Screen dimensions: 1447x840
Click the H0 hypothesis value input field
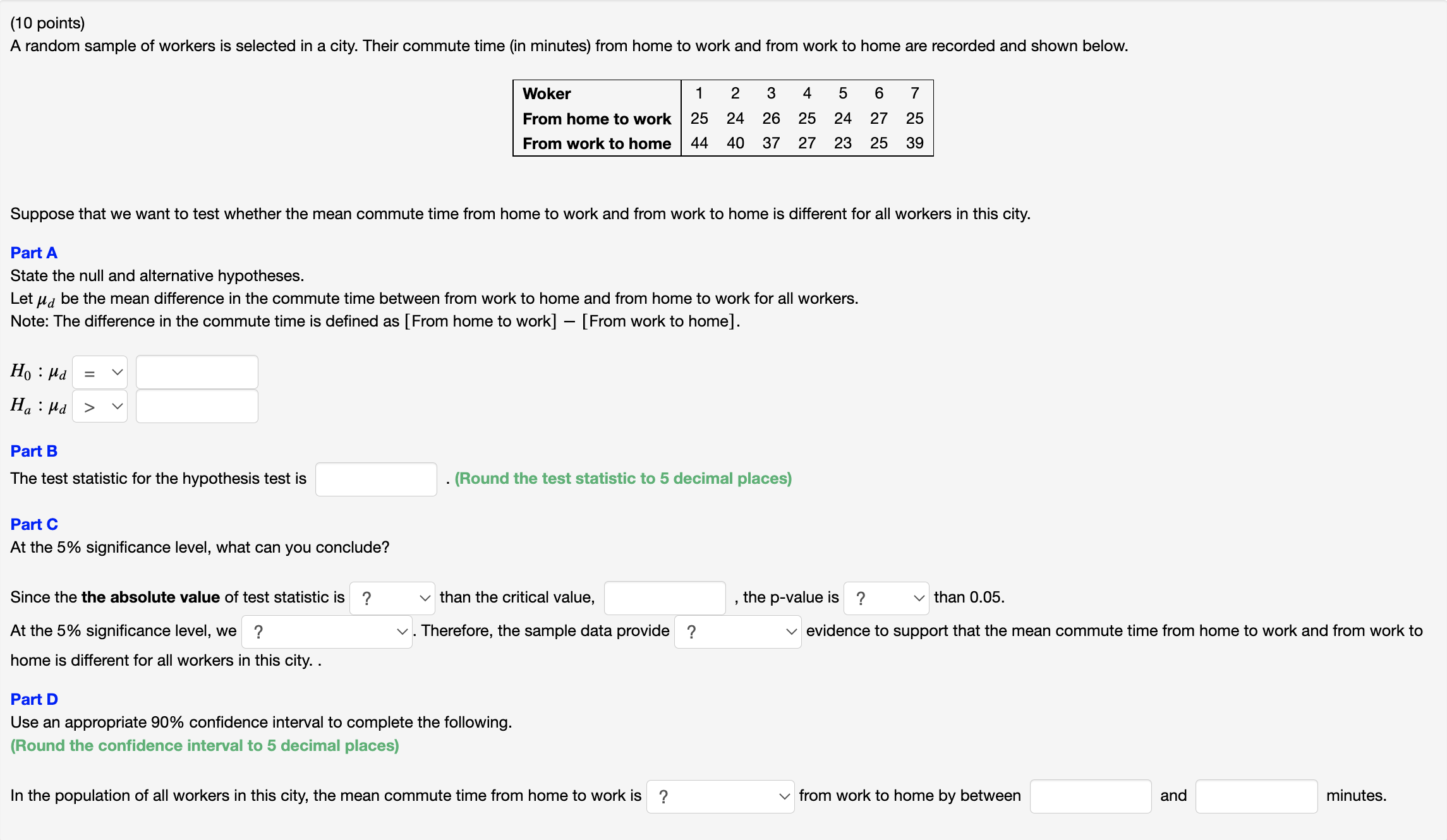click(197, 371)
